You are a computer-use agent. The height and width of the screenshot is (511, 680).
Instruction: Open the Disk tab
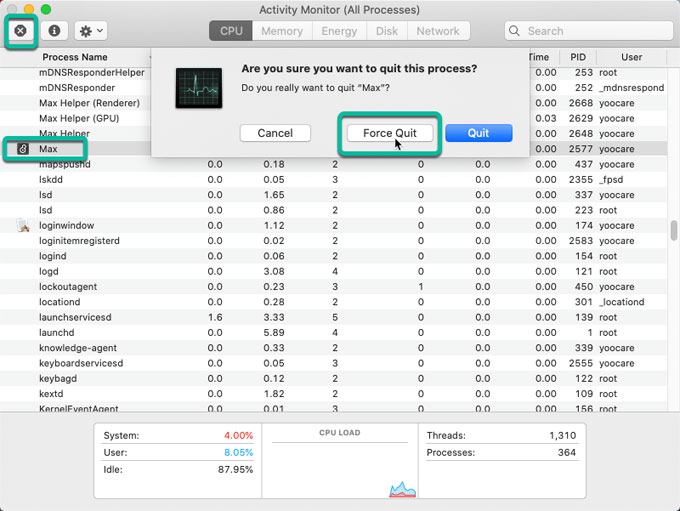point(387,31)
